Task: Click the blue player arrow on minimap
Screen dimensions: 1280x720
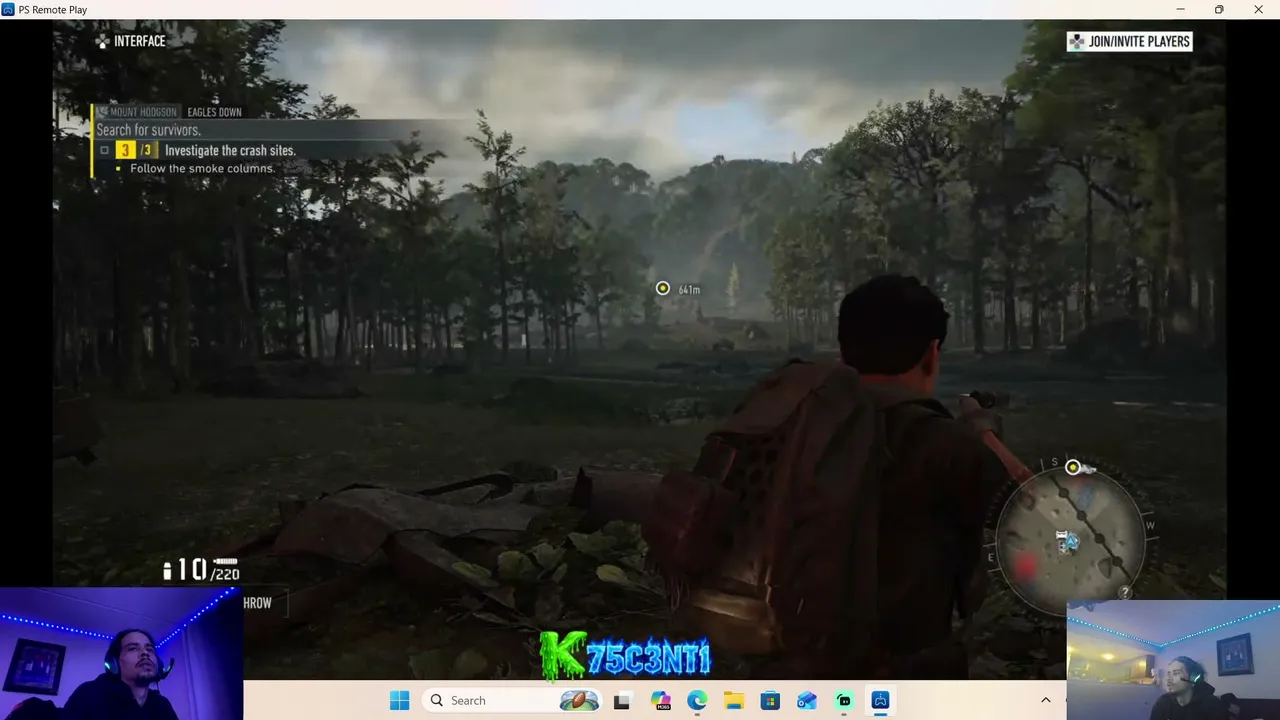Action: tap(1070, 542)
